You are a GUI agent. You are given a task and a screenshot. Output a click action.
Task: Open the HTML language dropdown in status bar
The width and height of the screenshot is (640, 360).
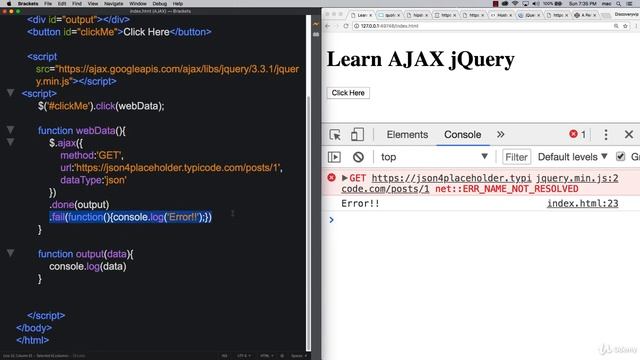[x=267, y=356]
